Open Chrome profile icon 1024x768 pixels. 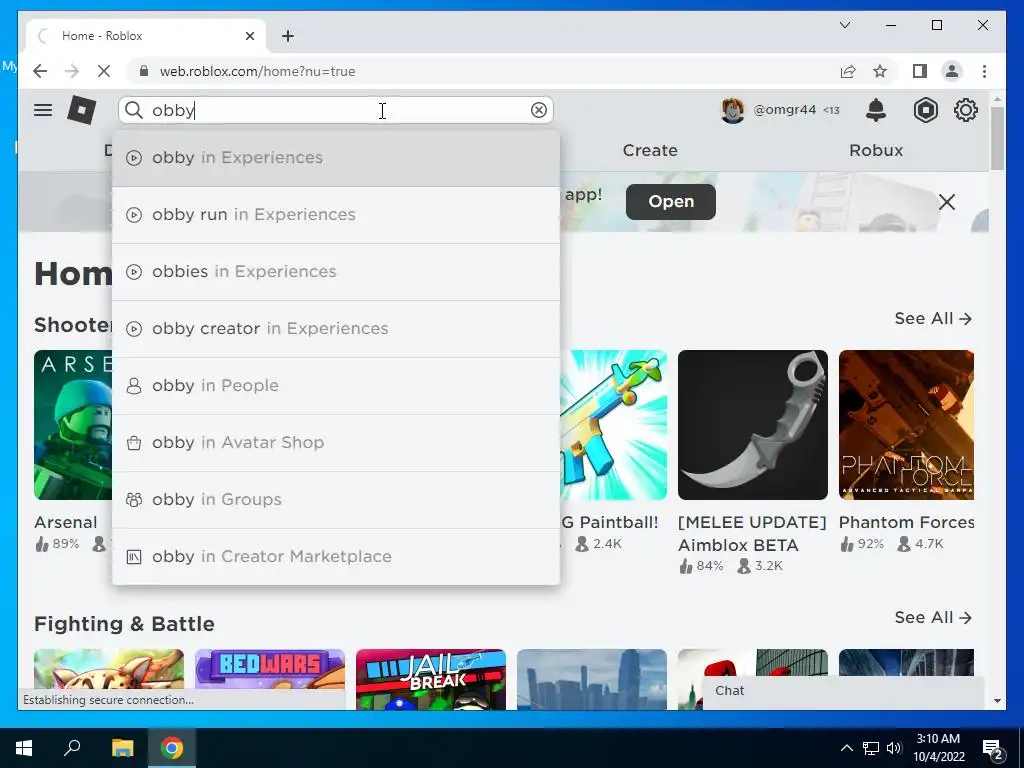click(952, 71)
